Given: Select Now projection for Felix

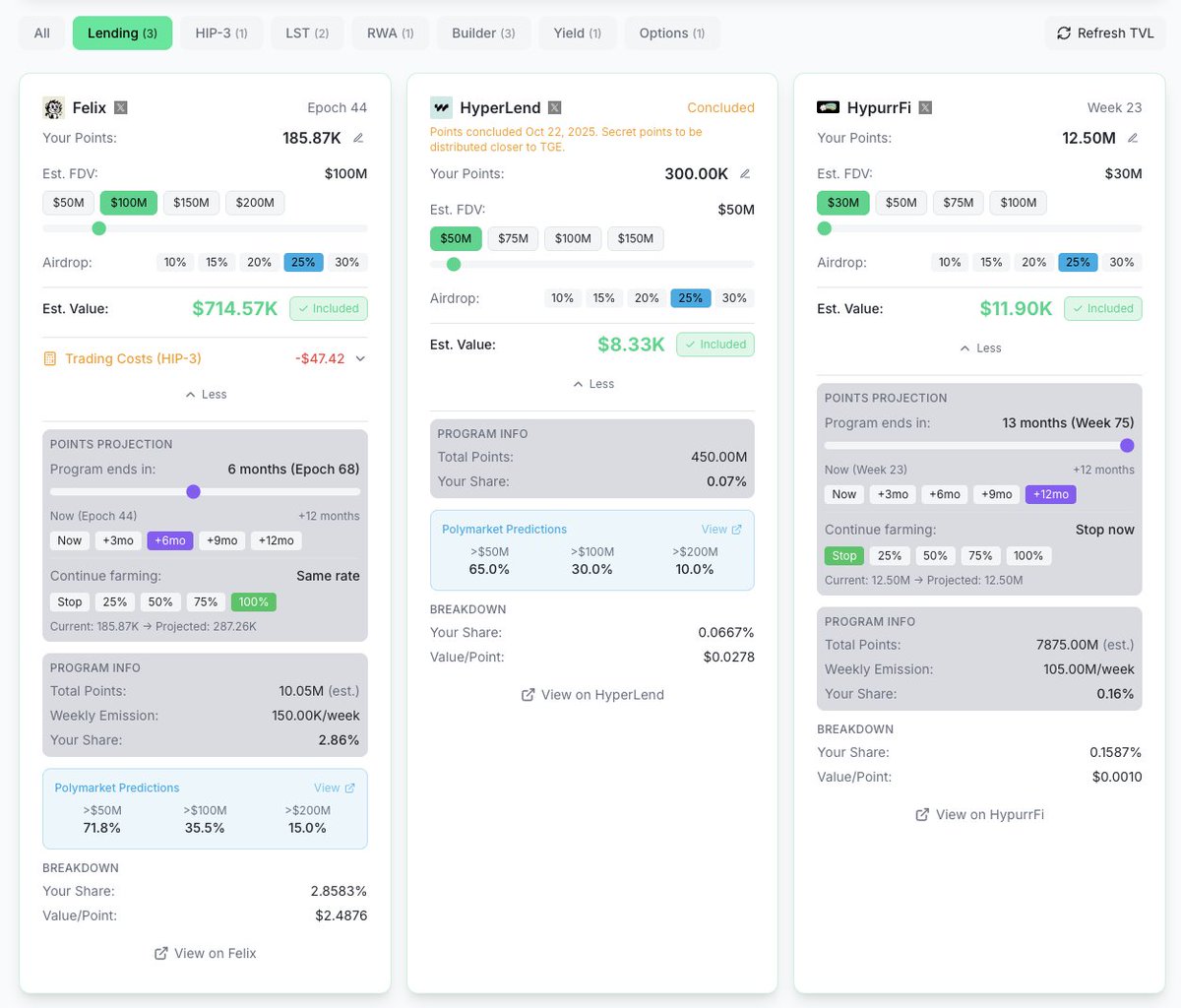Looking at the screenshot, I should pyautogui.click(x=70, y=540).
